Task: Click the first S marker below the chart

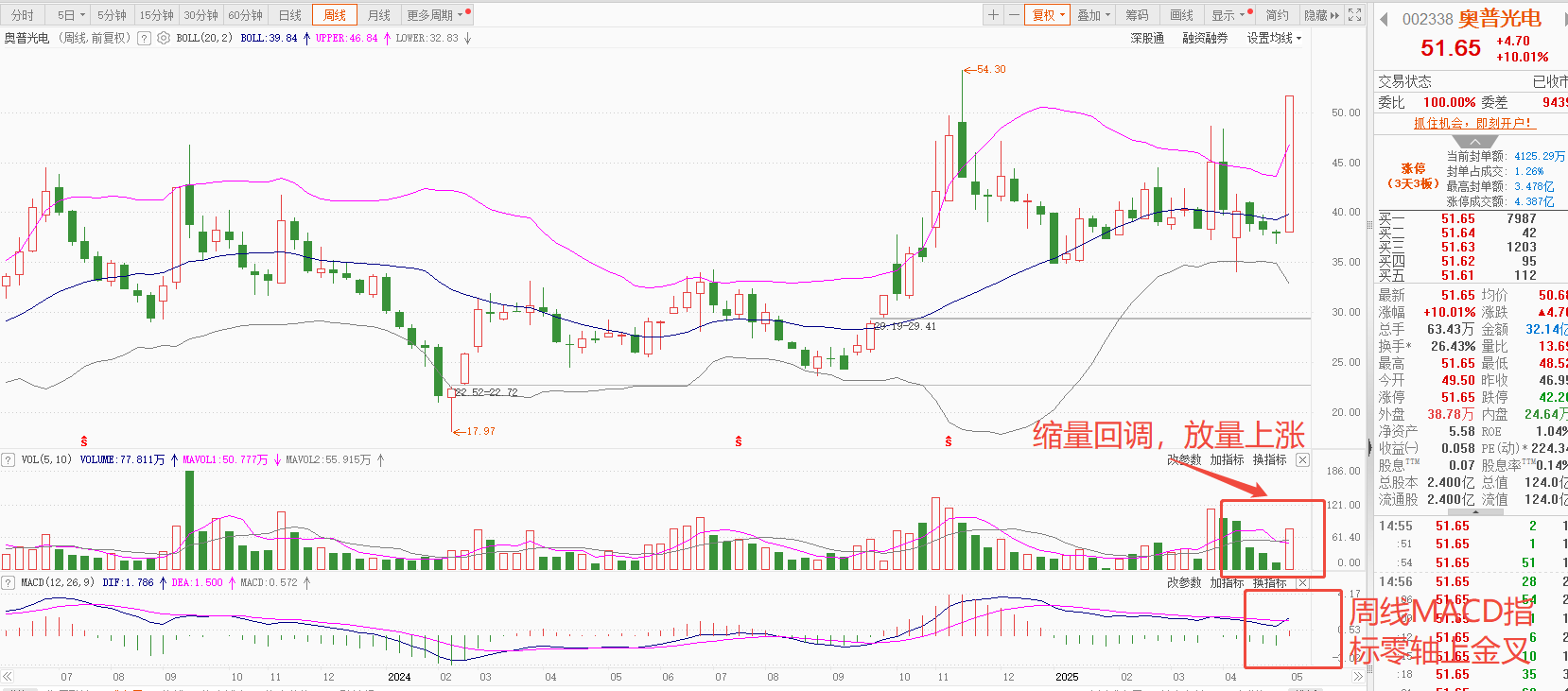Action: click(84, 441)
